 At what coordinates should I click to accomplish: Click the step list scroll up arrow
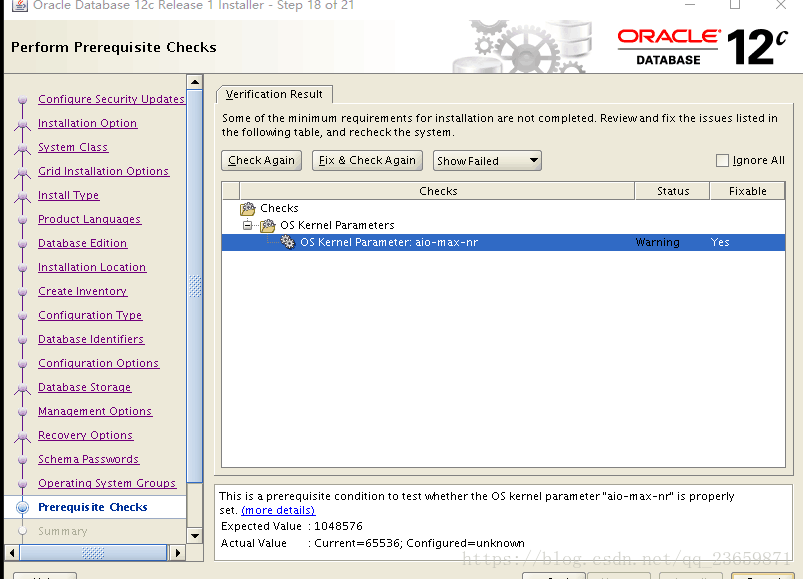[195, 82]
